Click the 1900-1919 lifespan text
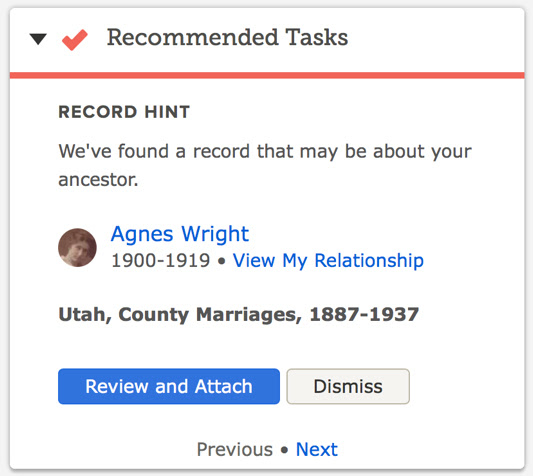Screen dimensions: 533x476 (160, 261)
